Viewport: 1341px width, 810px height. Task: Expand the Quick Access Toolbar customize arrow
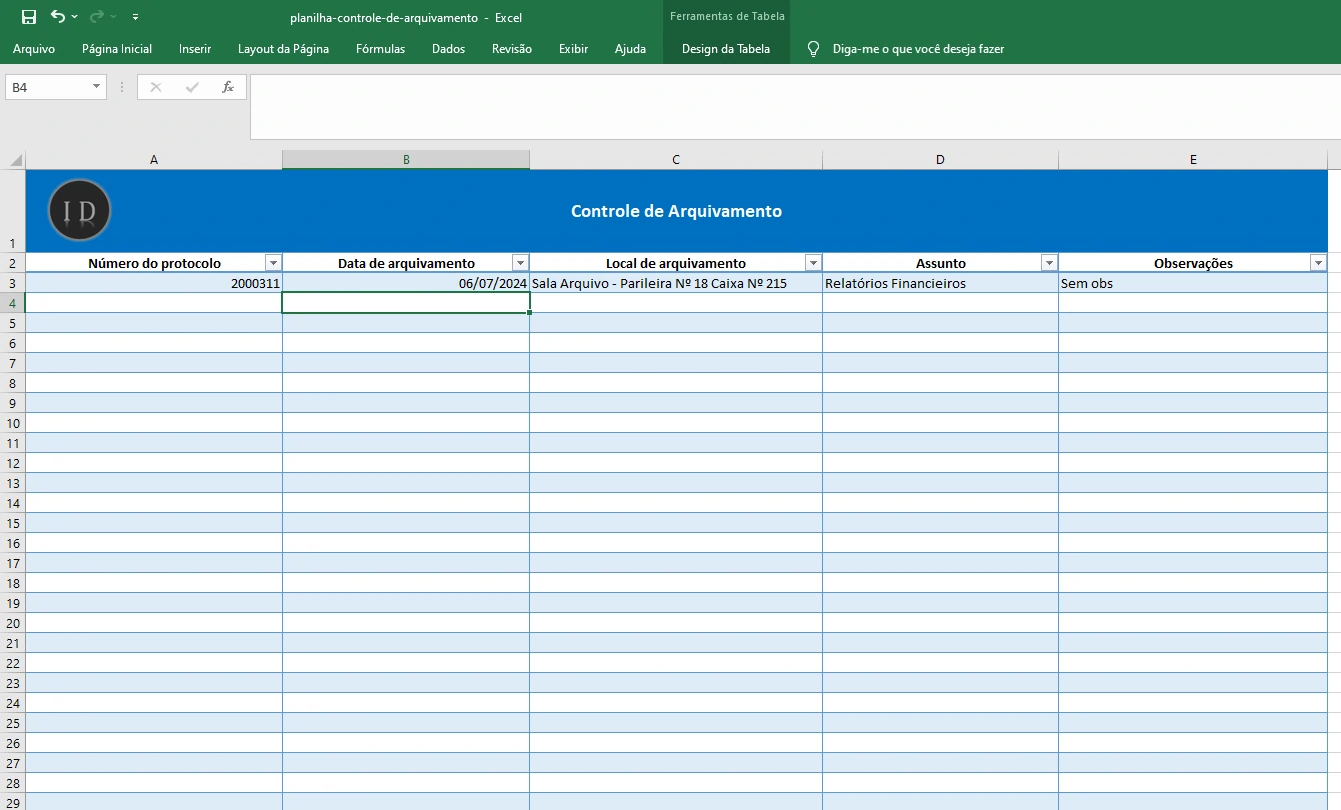[134, 16]
